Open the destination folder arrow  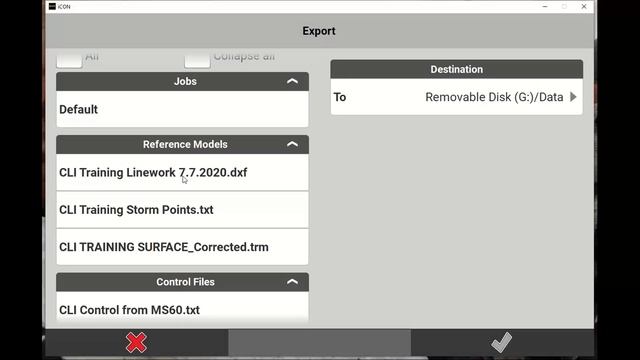pos(573,97)
